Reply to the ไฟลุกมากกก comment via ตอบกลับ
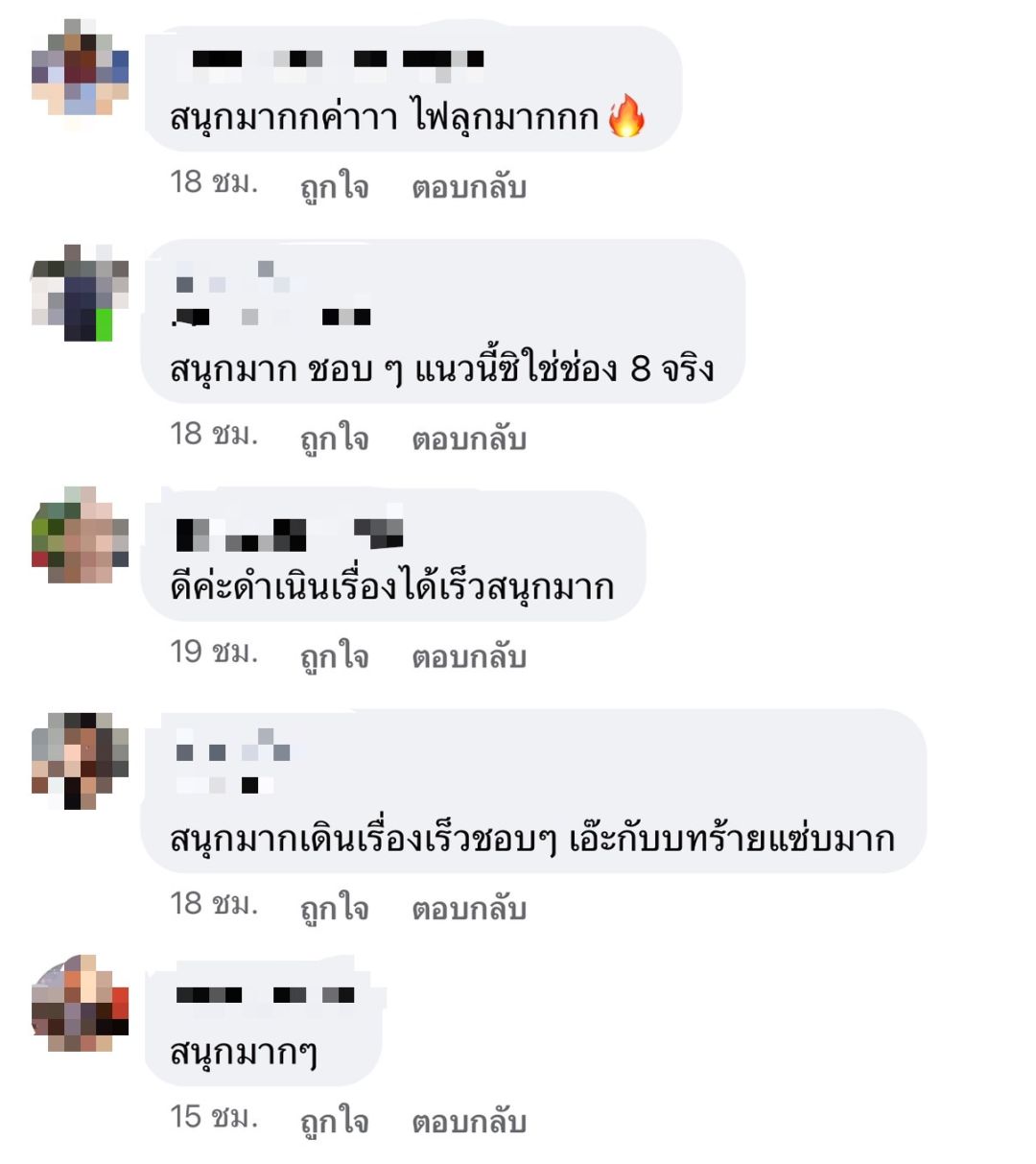Viewport: 1036px width, 1164px height. 469,186
